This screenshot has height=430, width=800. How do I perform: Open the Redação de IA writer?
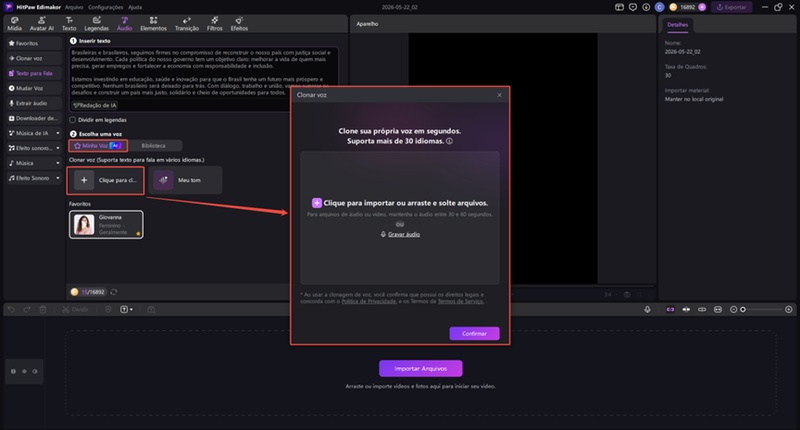[95, 105]
